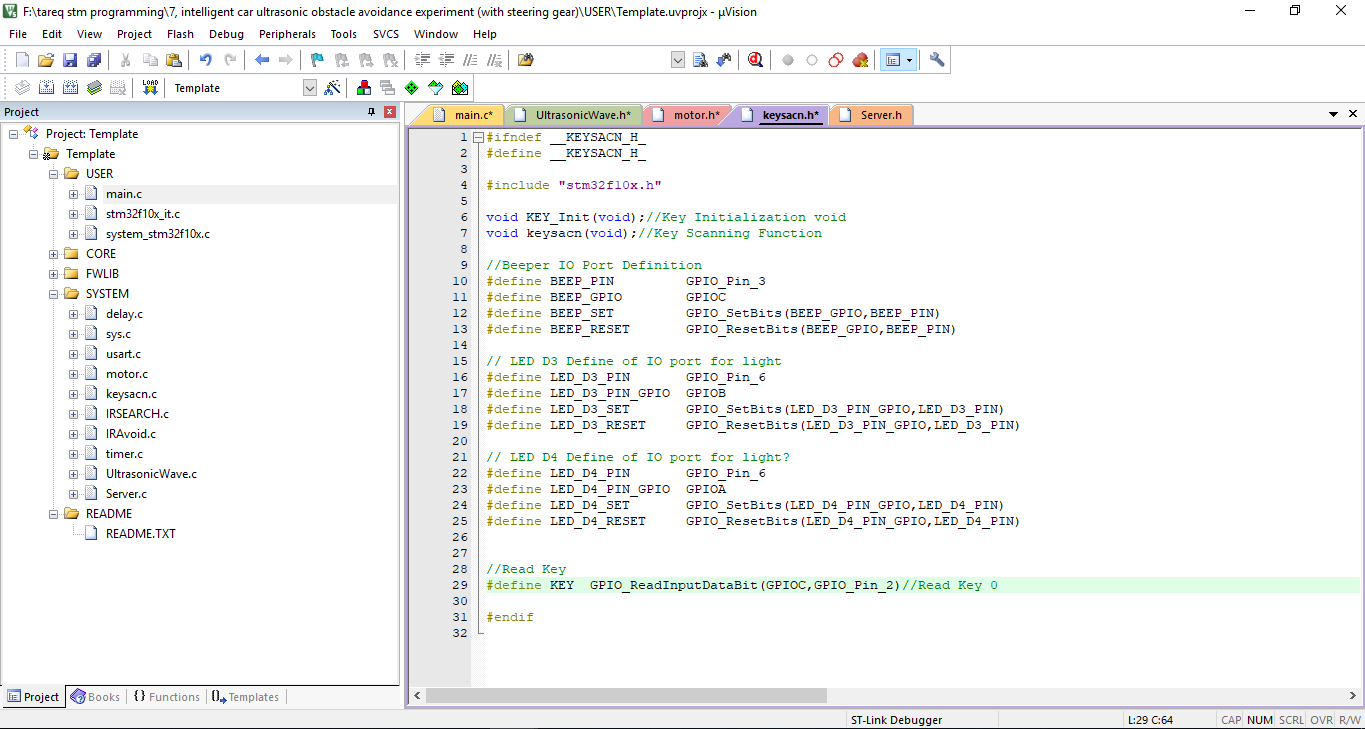The width and height of the screenshot is (1365, 729).
Task: Toggle the Project window layout button
Action: pyautogui.click(x=891, y=60)
